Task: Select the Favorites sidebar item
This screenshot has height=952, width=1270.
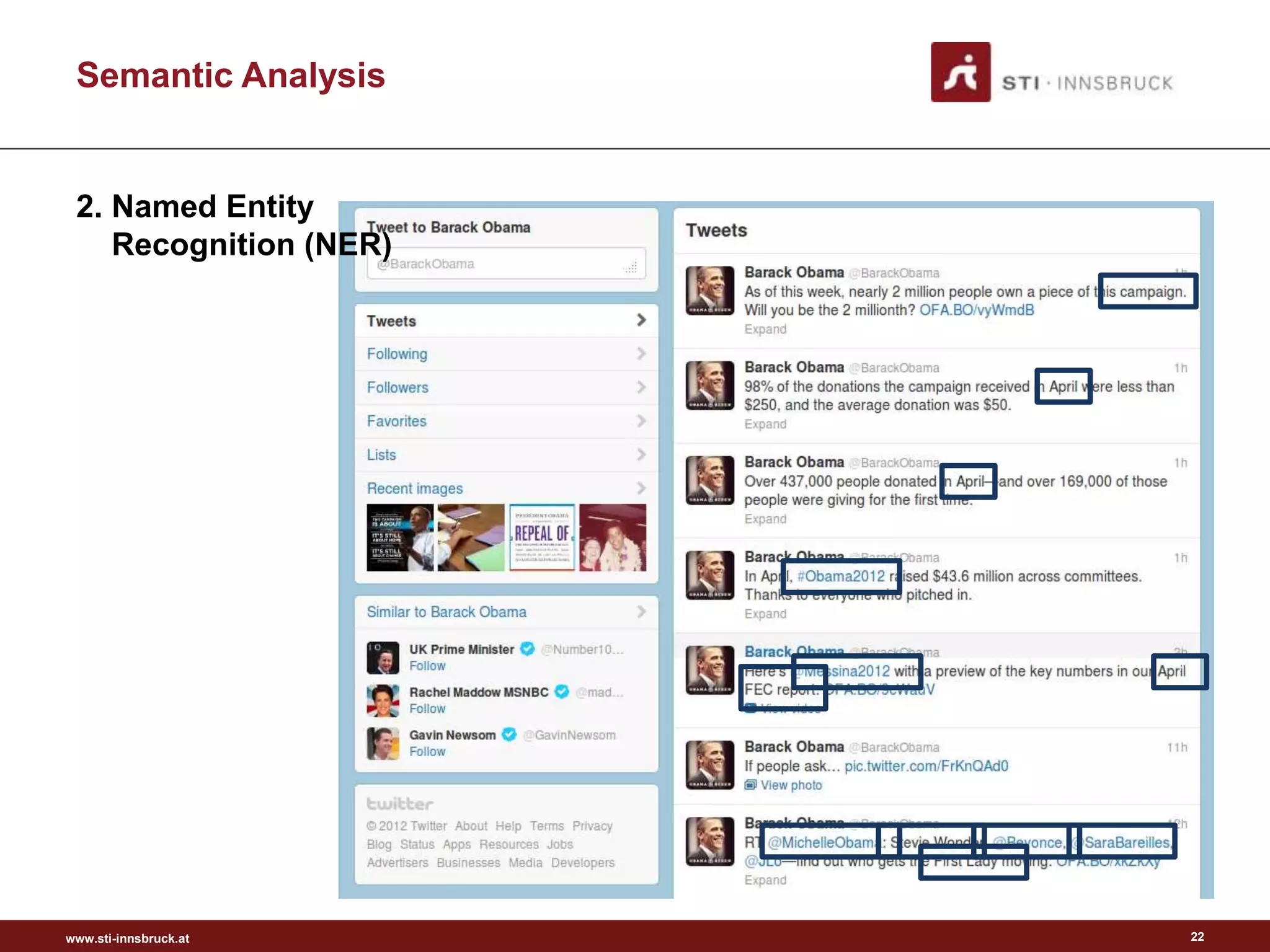Action: tap(506, 421)
